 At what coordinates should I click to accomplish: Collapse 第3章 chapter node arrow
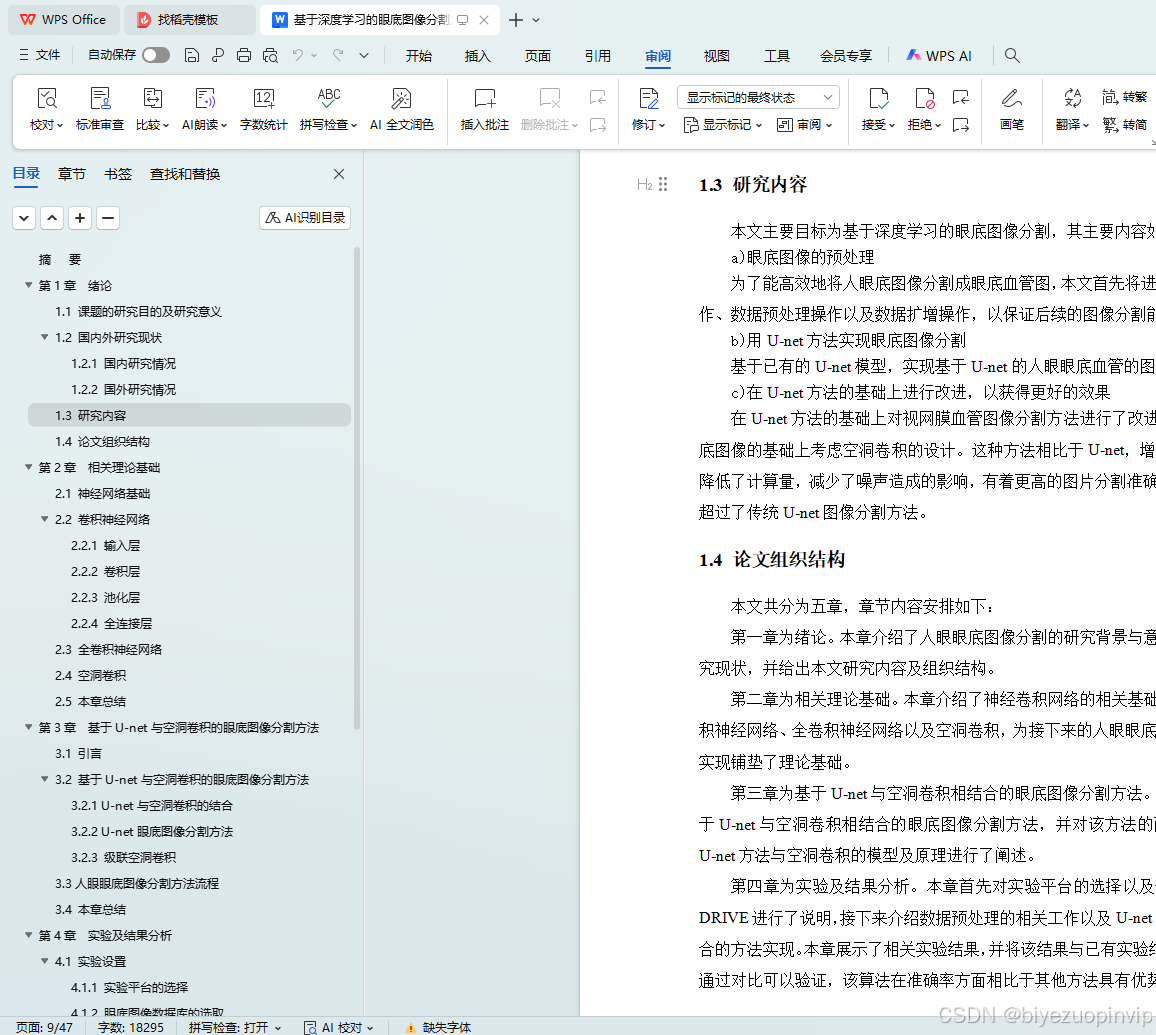pyautogui.click(x=29, y=727)
